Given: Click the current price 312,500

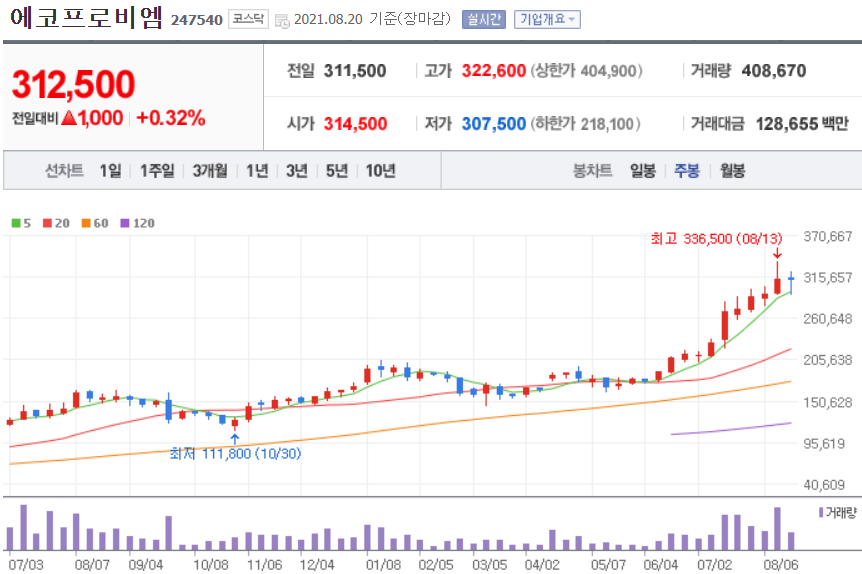Looking at the screenshot, I should [73, 84].
